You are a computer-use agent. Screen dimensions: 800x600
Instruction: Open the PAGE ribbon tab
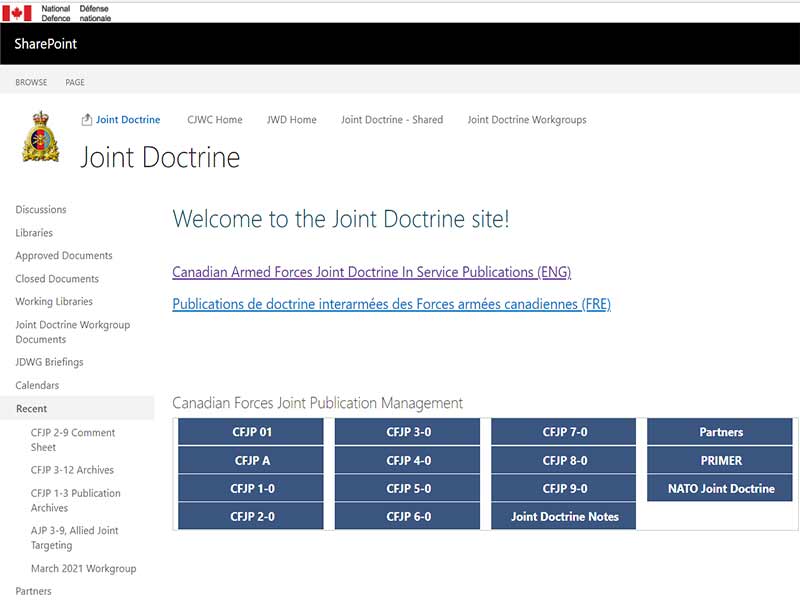click(x=75, y=83)
